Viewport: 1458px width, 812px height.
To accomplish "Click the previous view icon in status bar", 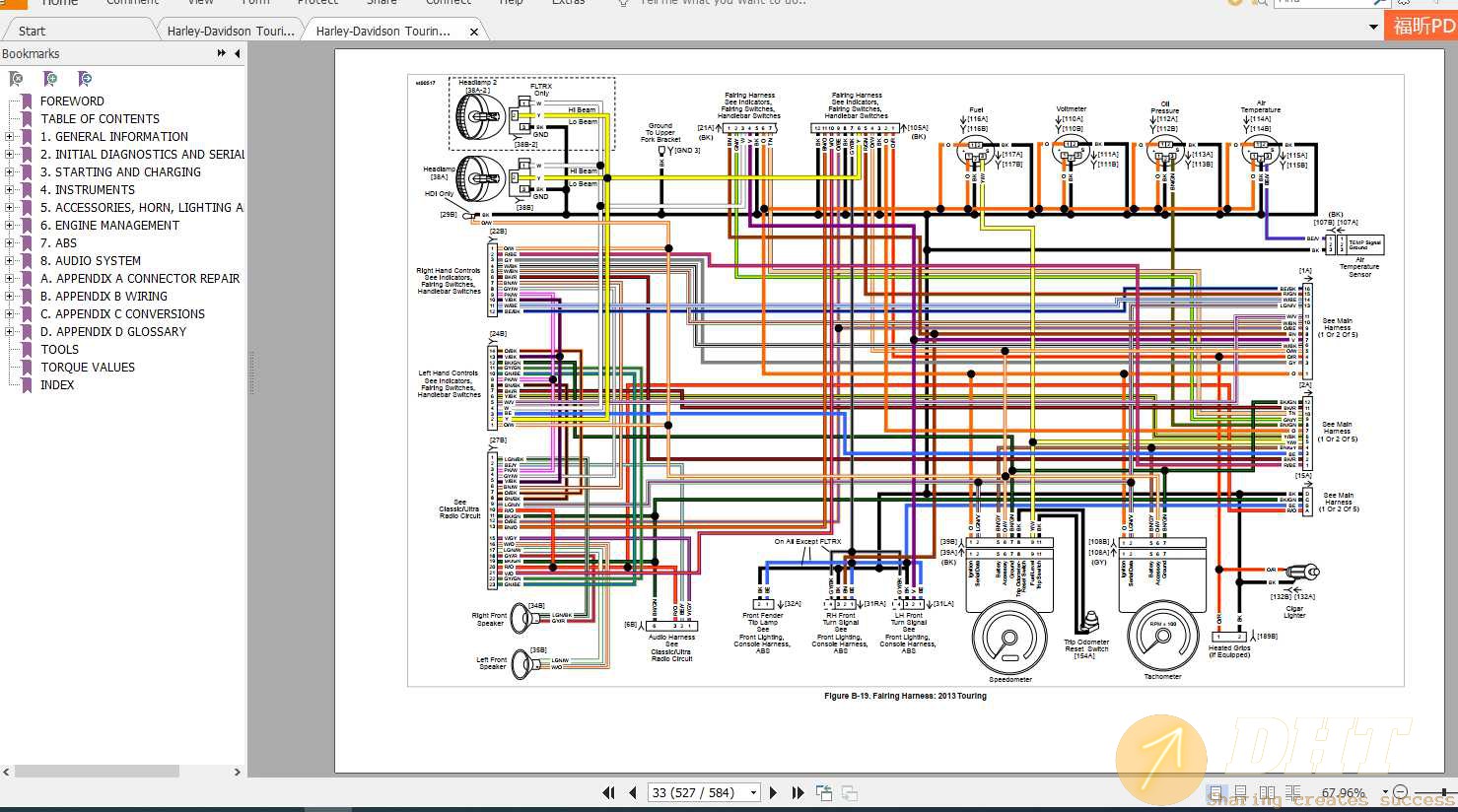I will coord(824,792).
